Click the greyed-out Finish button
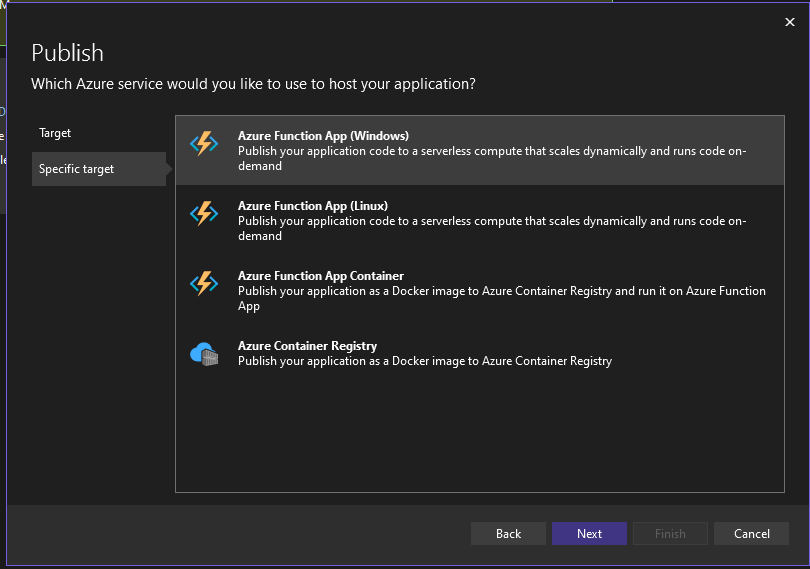The image size is (810, 569). tap(670, 533)
